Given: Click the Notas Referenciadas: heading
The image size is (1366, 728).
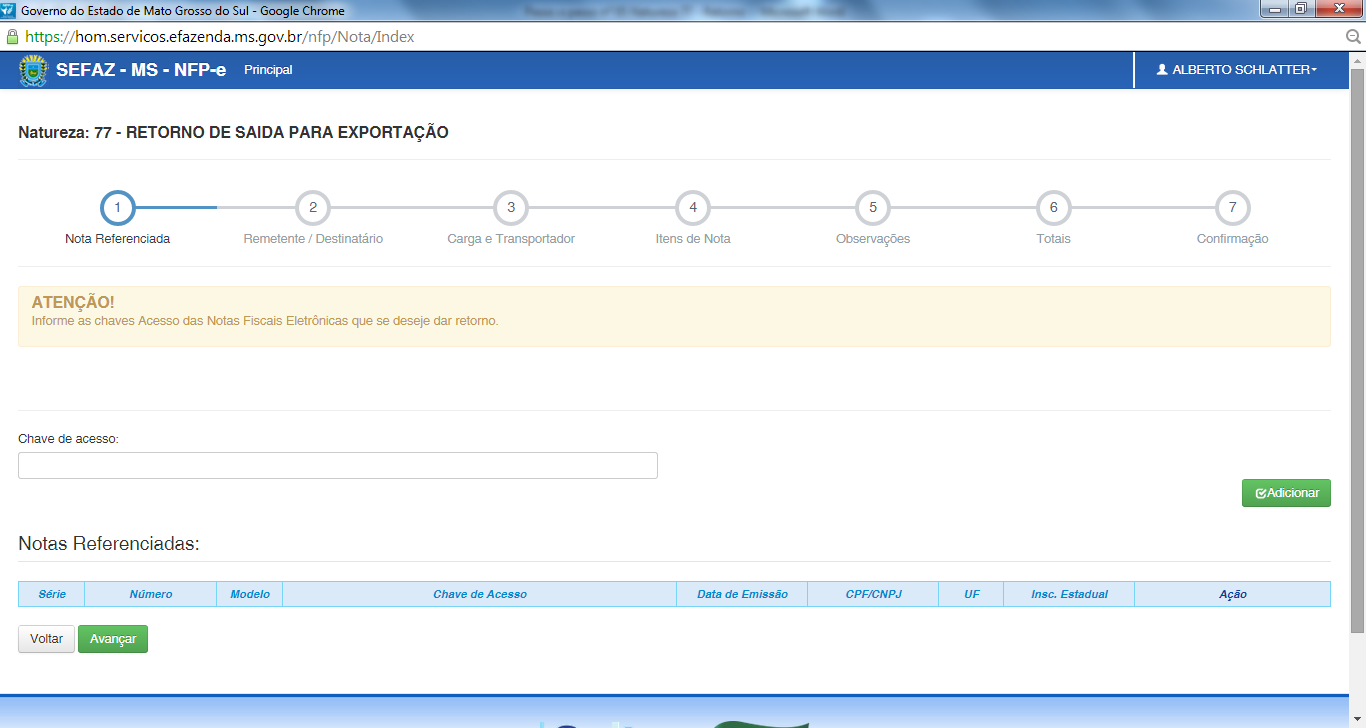Looking at the screenshot, I should point(109,543).
